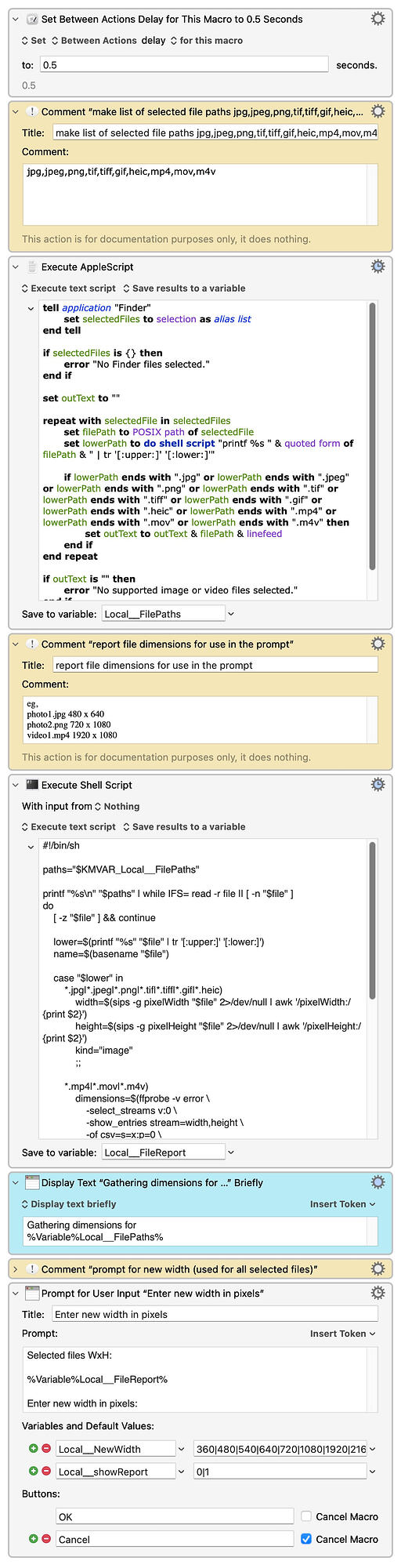The width and height of the screenshot is (401, 1568).
Task: Open AppleScript "Execute text script" popup
Action: [69, 289]
